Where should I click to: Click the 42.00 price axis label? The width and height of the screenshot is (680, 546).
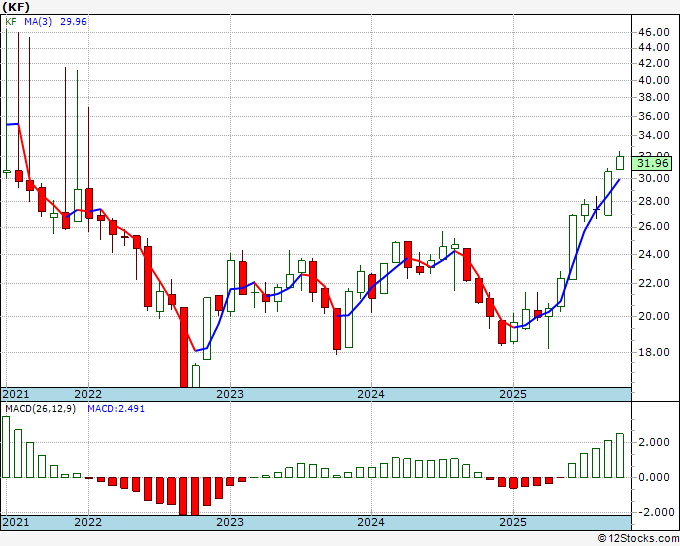pyautogui.click(x=653, y=63)
